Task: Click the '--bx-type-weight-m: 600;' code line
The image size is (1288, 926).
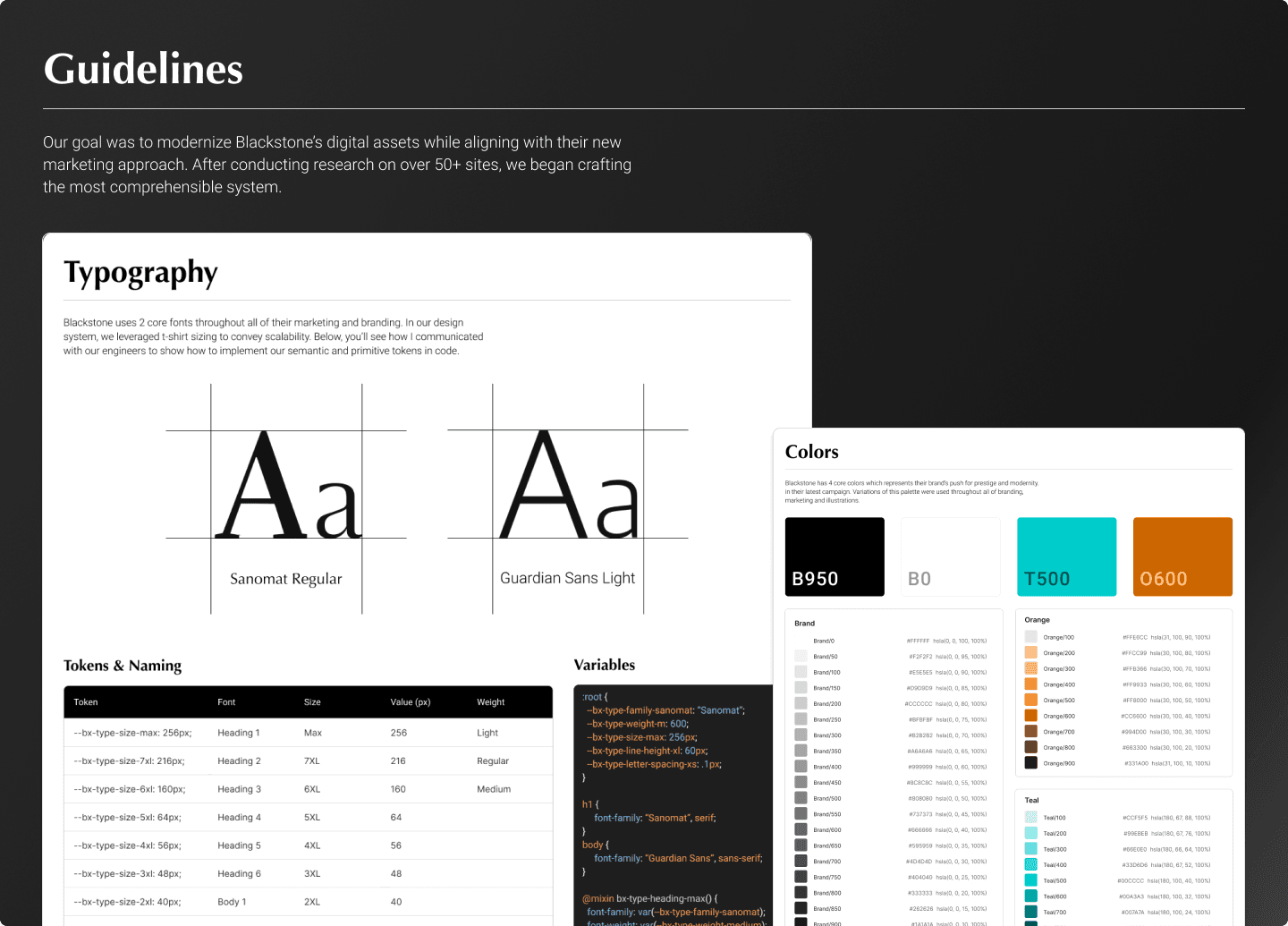Action: tap(638, 724)
